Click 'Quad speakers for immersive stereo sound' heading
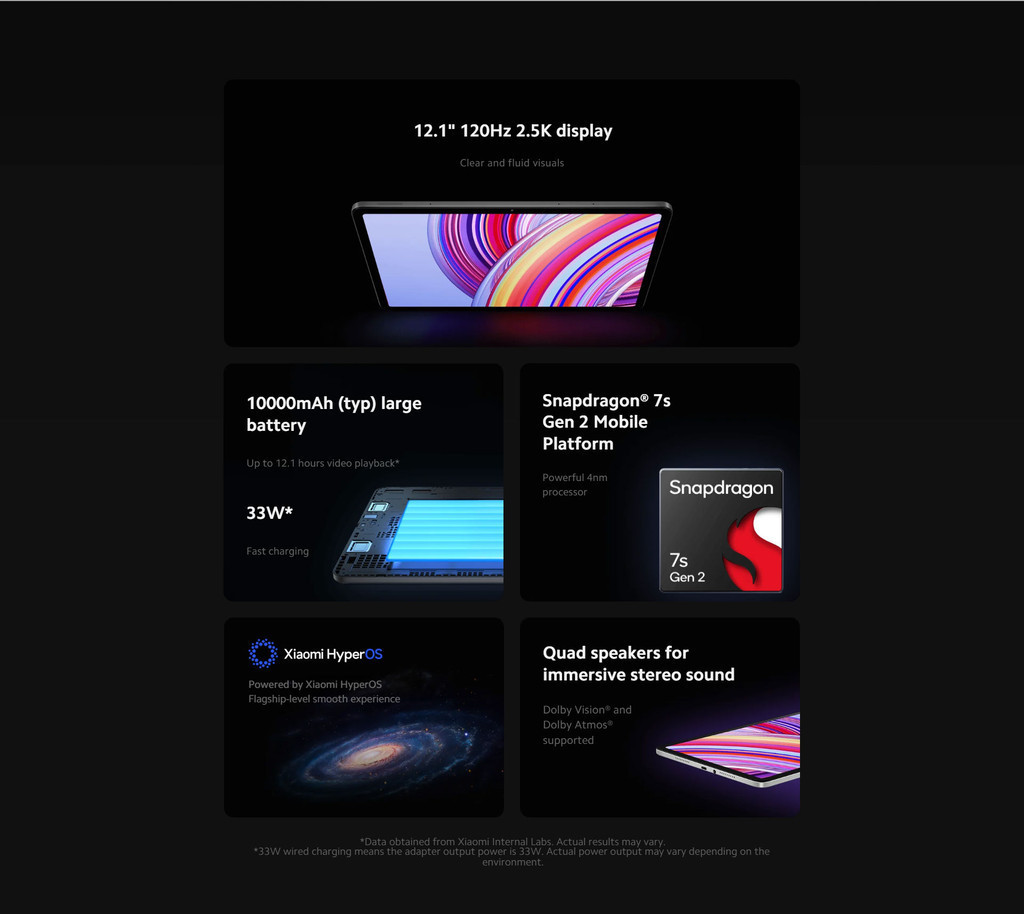Image resolution: width=1024 pixels, height=914 pixels. point(638,663)
